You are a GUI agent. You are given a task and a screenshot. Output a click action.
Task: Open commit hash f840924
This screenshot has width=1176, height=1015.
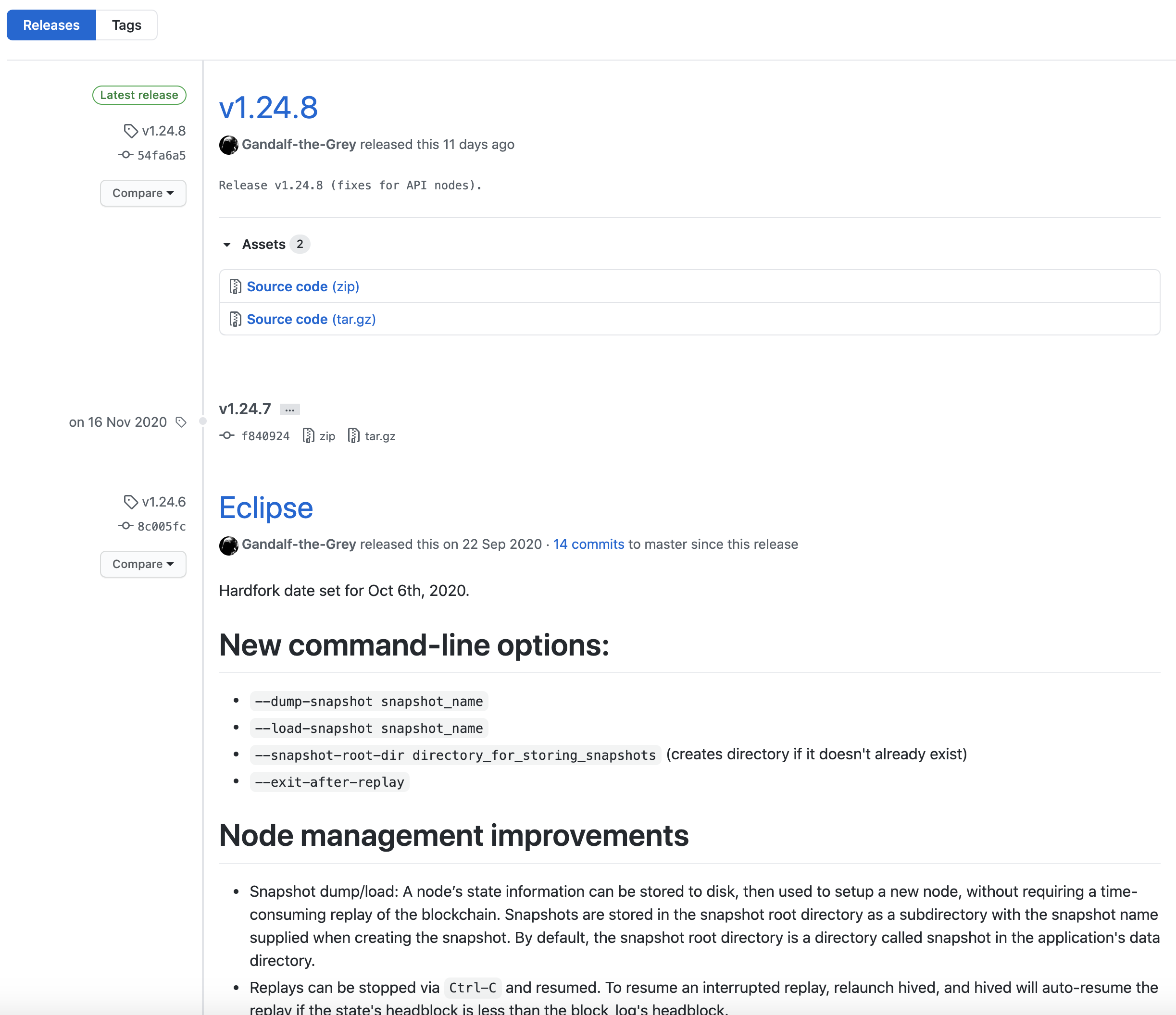pos(265,436)
